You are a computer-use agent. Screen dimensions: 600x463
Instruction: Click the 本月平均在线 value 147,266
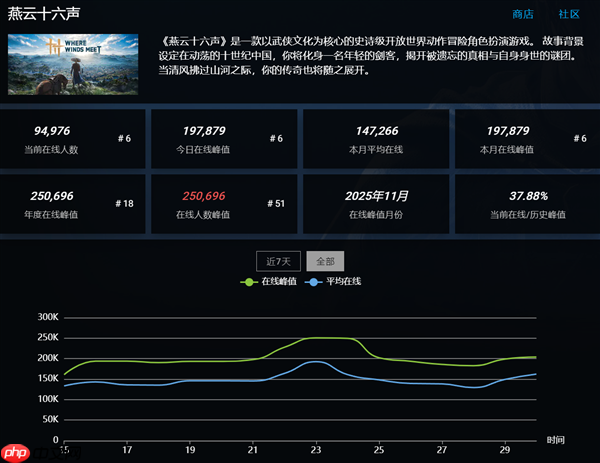376,130
